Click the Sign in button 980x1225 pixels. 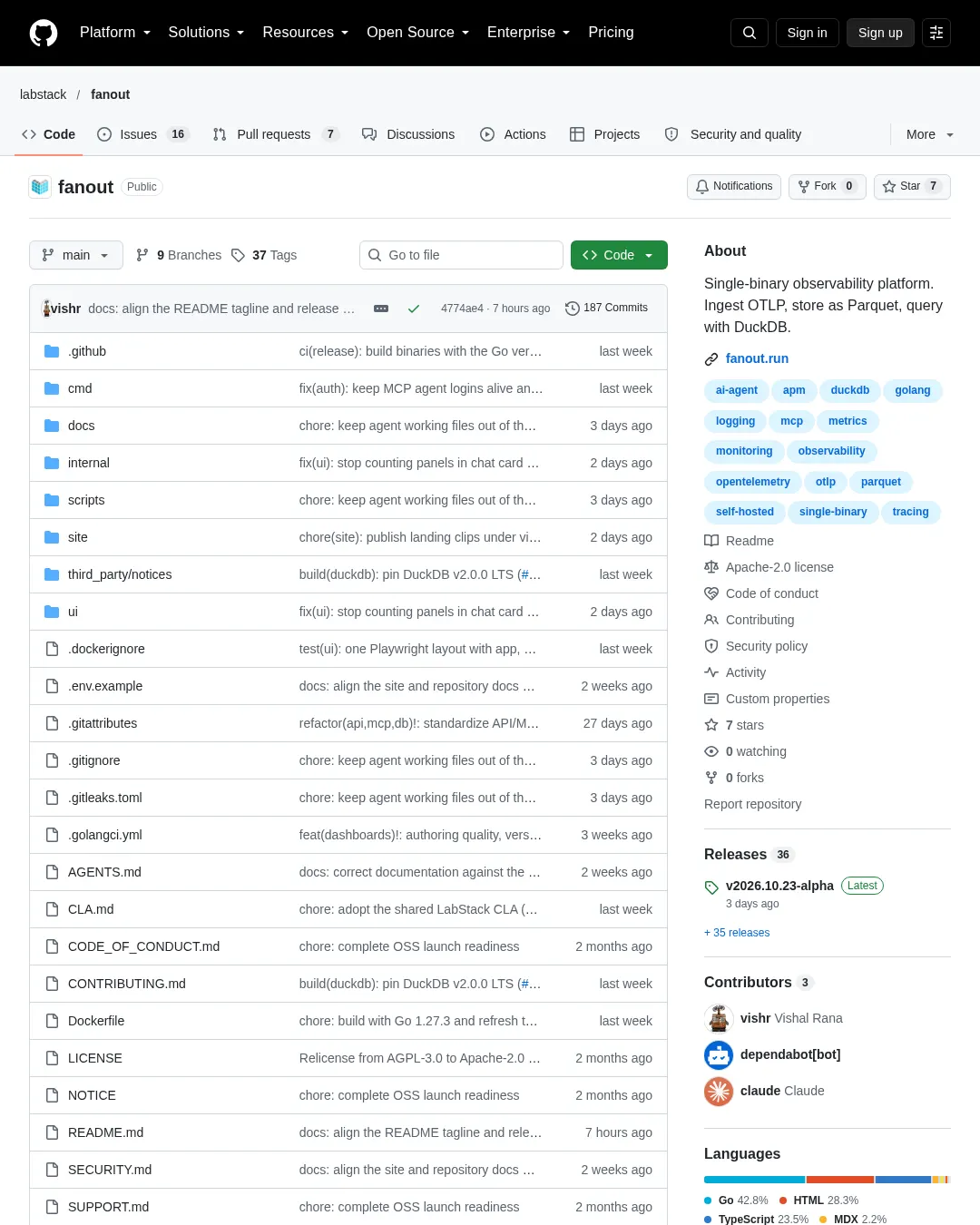pos(808,33)
